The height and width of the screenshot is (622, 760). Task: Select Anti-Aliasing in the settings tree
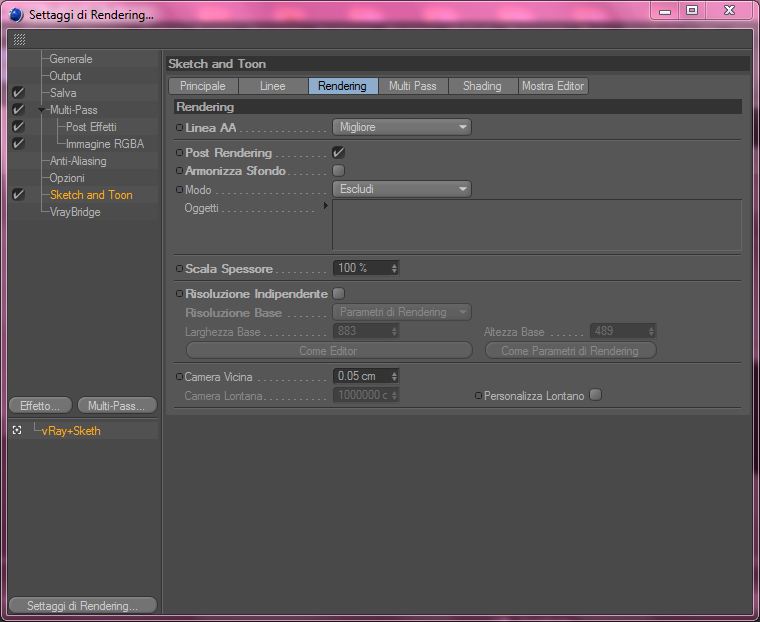click(x=79, y=160)
